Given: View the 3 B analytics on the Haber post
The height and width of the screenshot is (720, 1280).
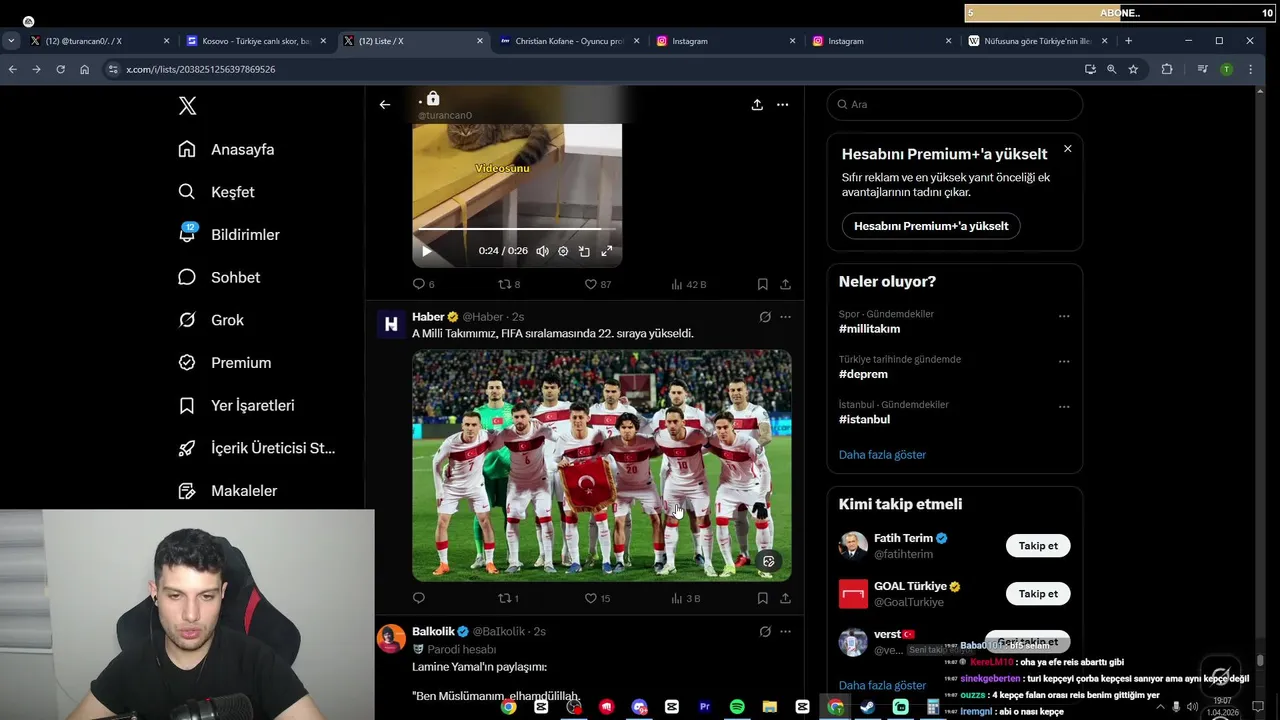Looking at the screenshot, I should point(687,598).
